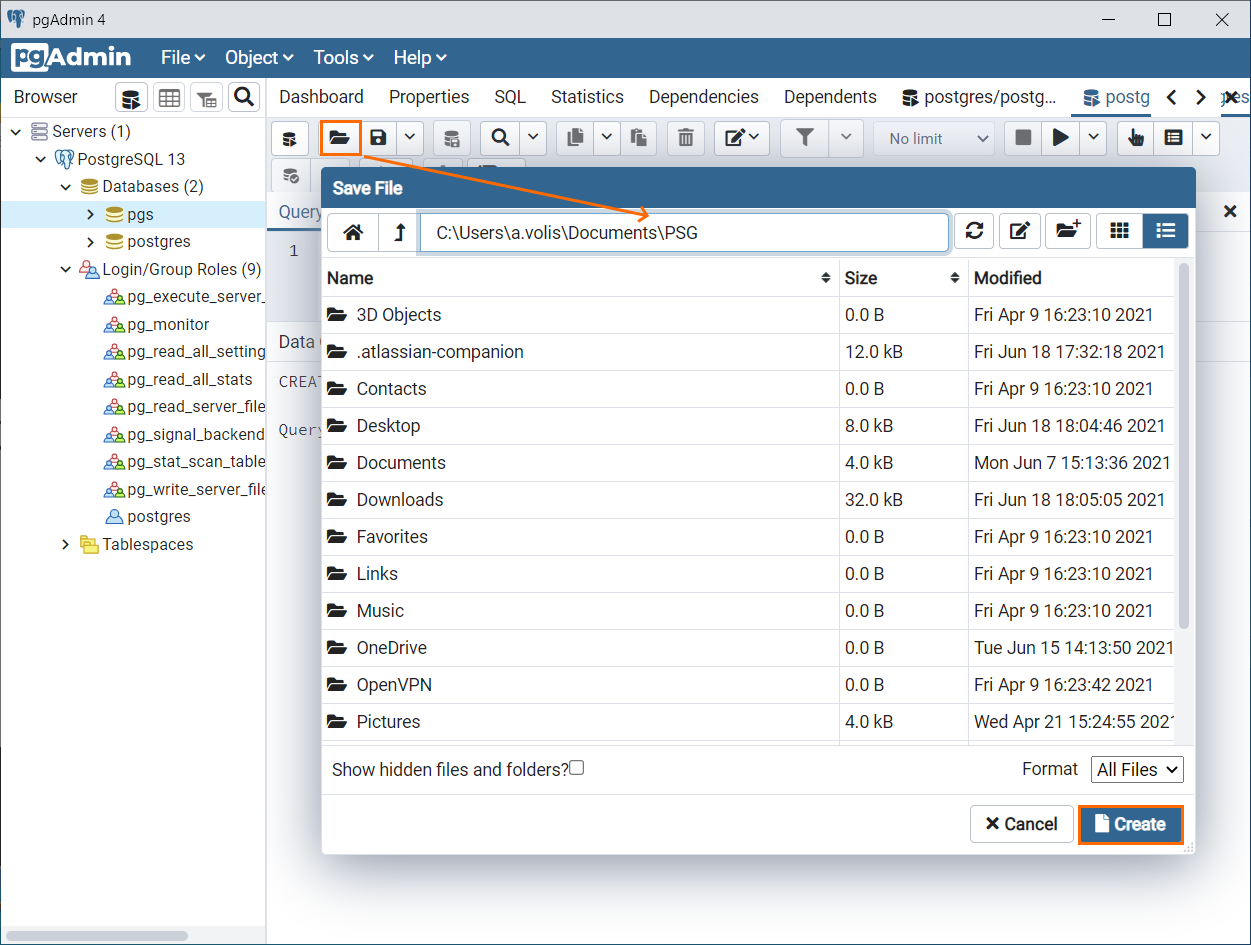The width and height of the screenshot is (1251, 945).
Task: Click the Copy icon in query toolbar
Action: point(575,138)
